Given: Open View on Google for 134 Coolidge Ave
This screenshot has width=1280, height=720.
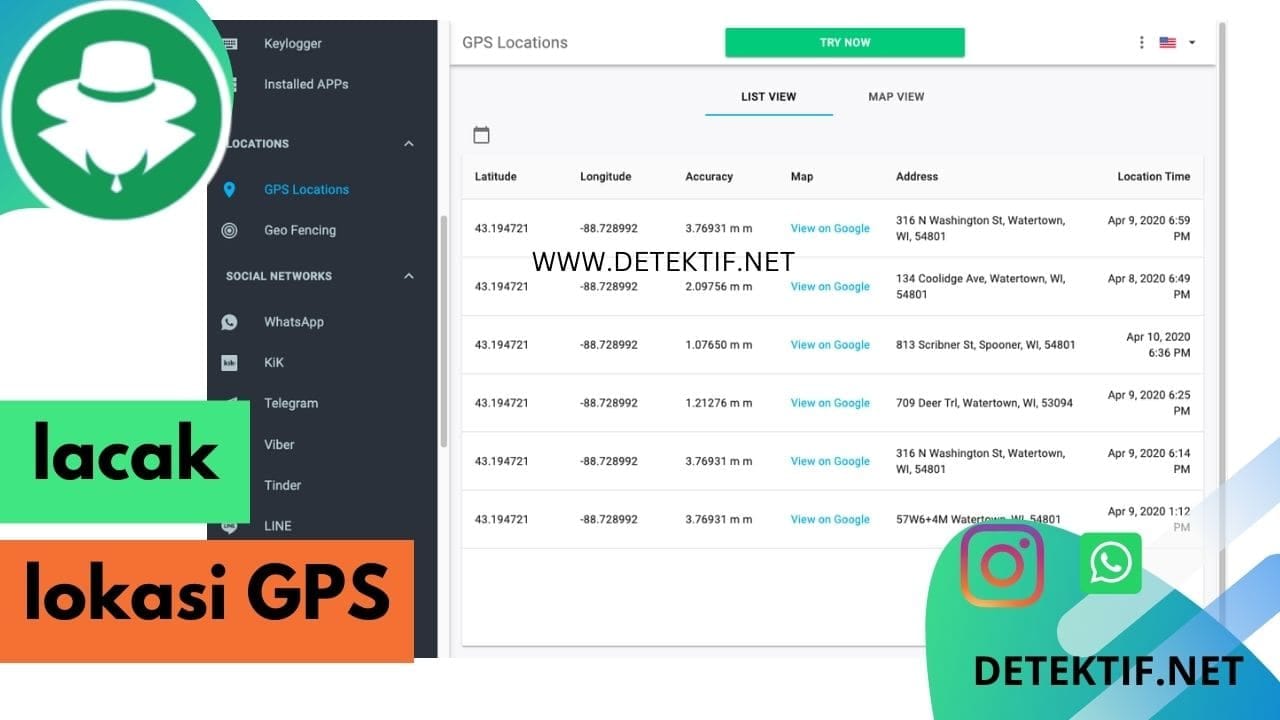Looking at the screenshot, I should pyautogui.click(x=830, y=287).
